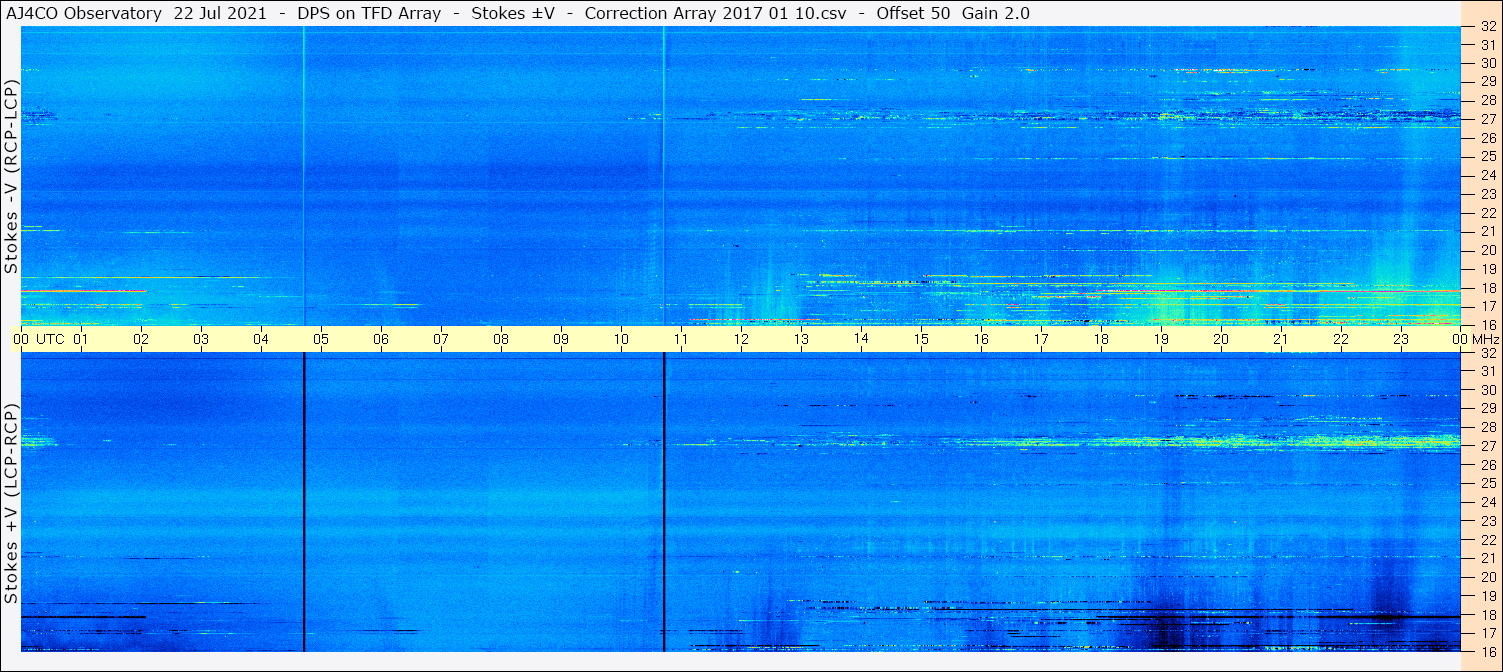Click the 29 MHz tick of lower panel
The height and width of the screenshot is (672, 1503).
pos(1488,409)
